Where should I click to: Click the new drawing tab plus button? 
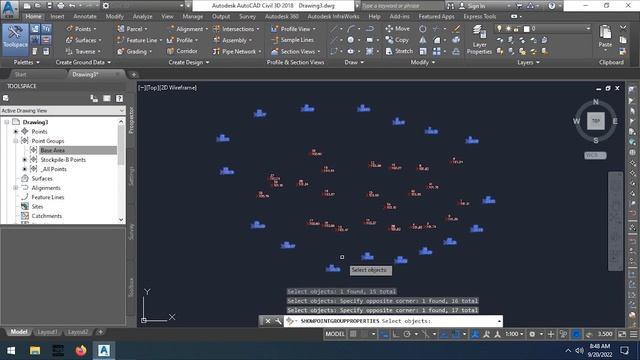pyautogui.click(x=133, y=75)
